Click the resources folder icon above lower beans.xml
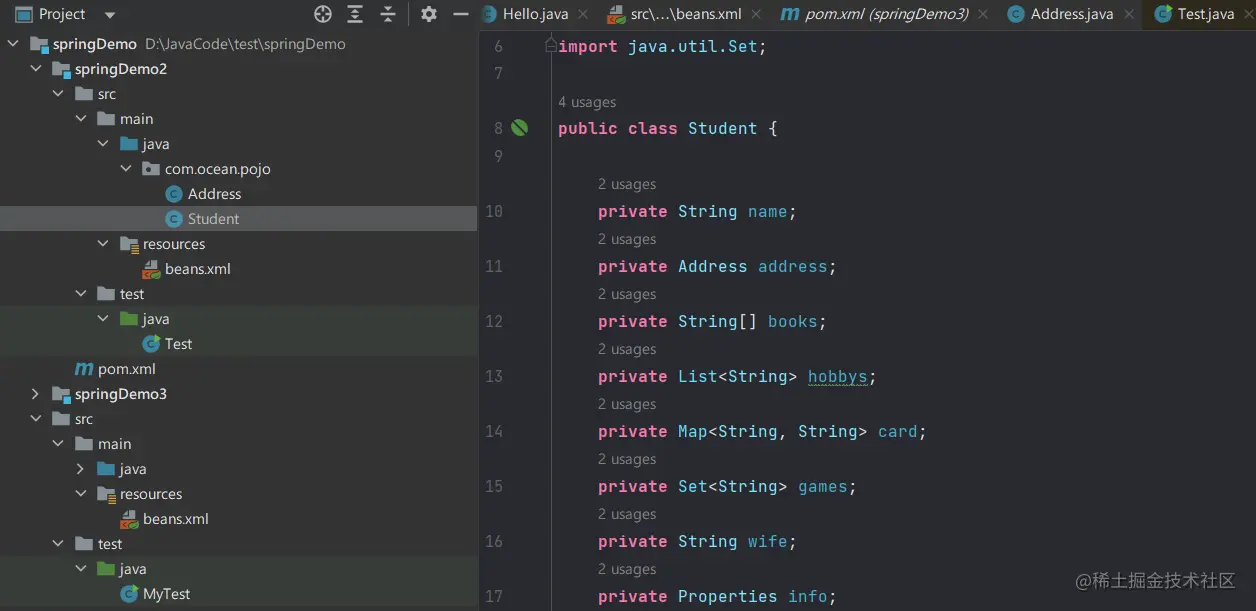Viewport: 1256px width, 611px height. point(106,494)
